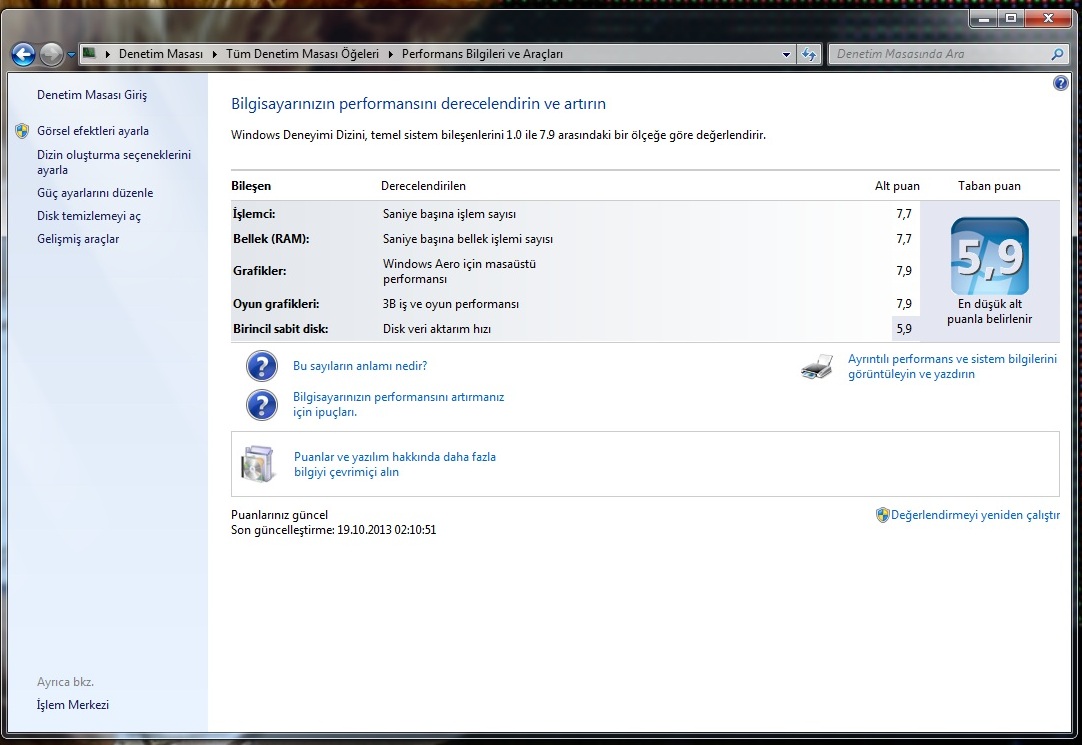
Task: Expand arrow before Denetim Masası breadcrumb
Action: (x=108, y=54)
